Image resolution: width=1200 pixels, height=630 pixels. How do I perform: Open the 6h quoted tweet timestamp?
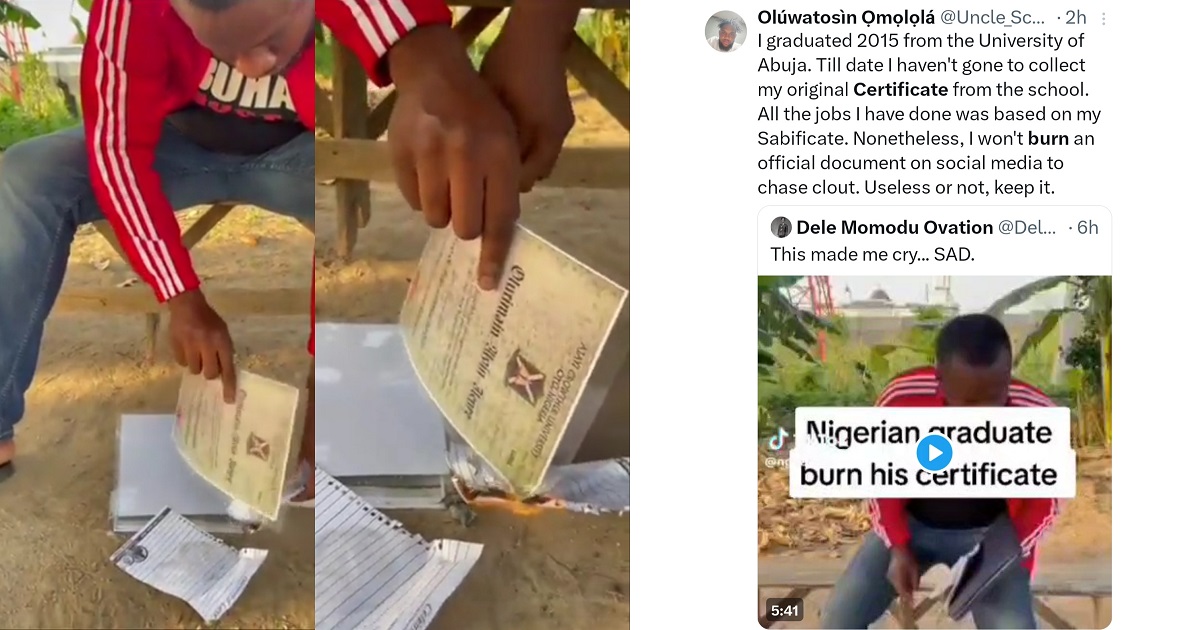tap(1087, 227)
